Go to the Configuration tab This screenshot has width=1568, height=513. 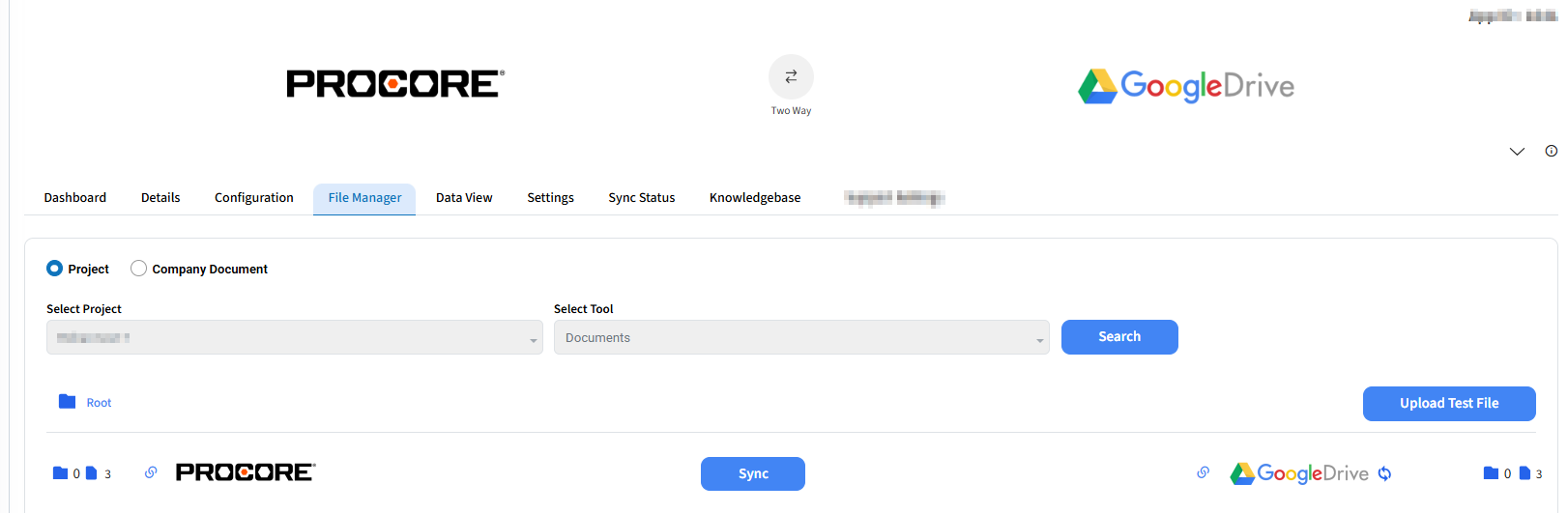[253, 198]
